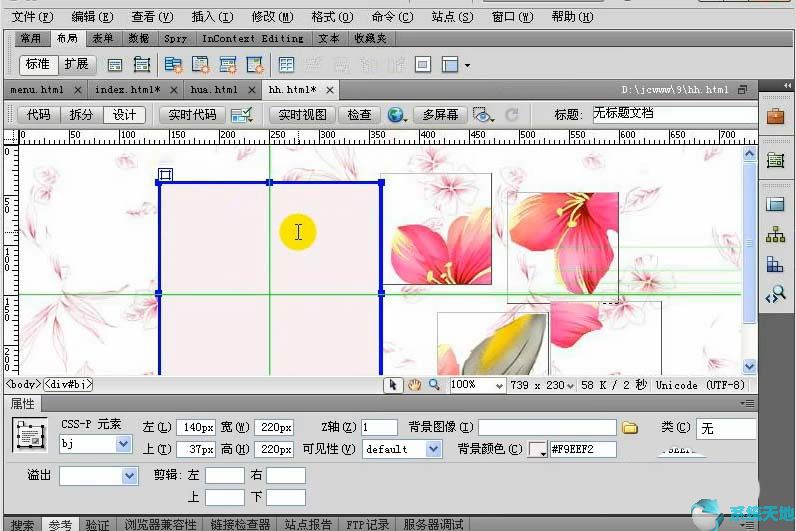796x531 pixels.
Task: Switch to the index.html document tab
Action: click(127, 90)
